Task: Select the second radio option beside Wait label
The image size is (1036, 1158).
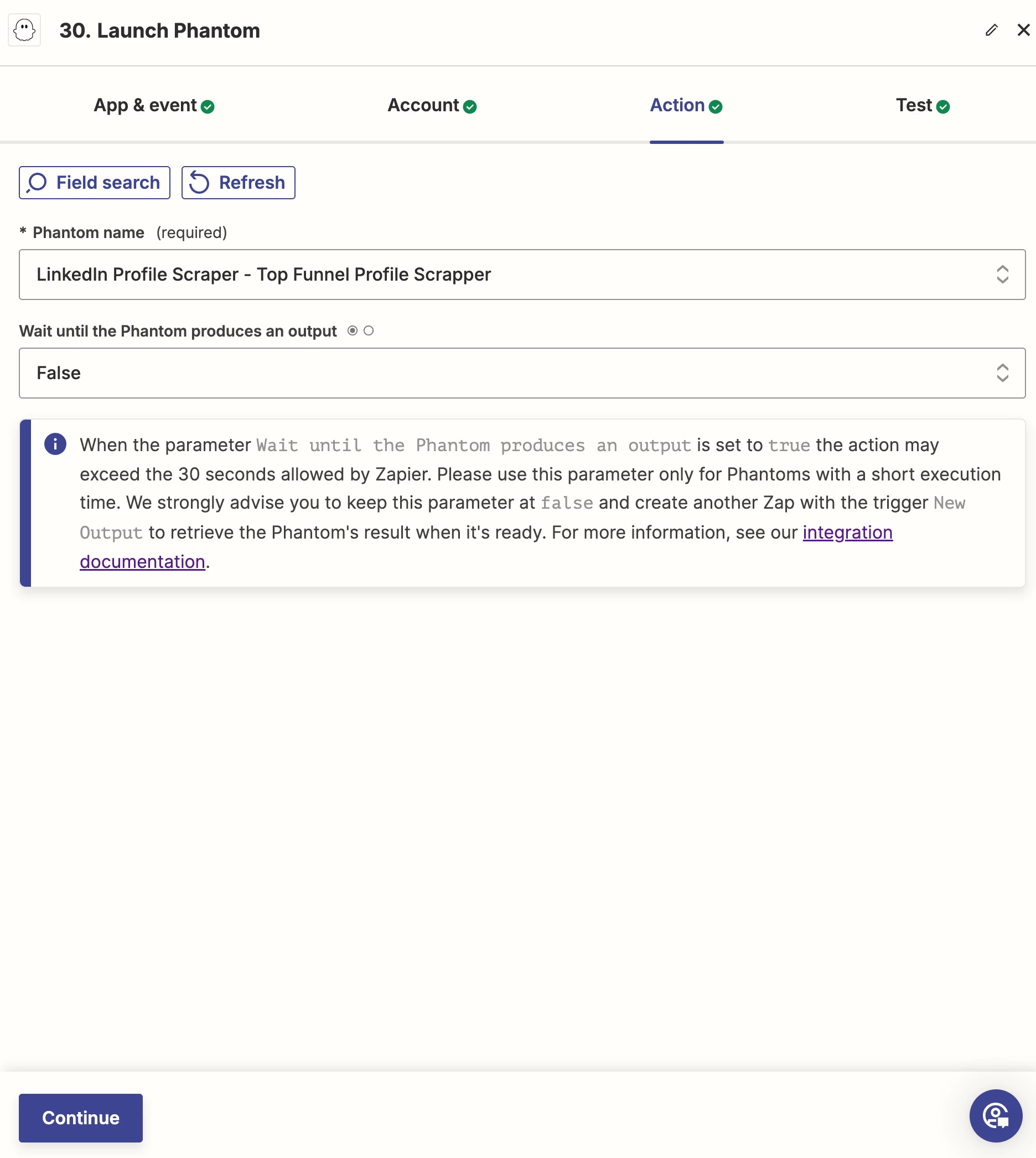Action: pyautogui.click(x=368, y=331)
